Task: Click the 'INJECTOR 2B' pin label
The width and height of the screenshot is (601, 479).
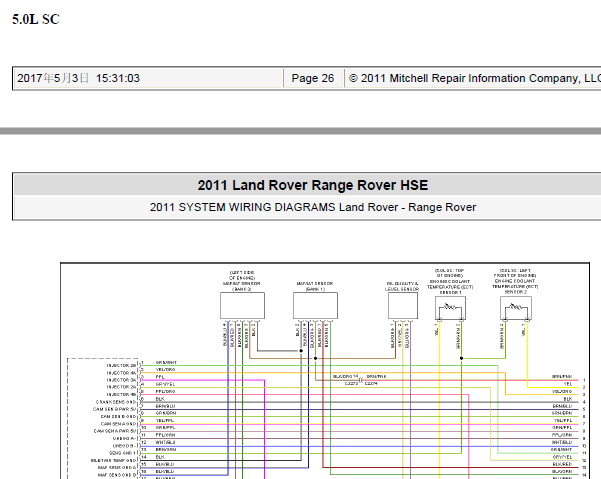Action: (x=121, y=366)
